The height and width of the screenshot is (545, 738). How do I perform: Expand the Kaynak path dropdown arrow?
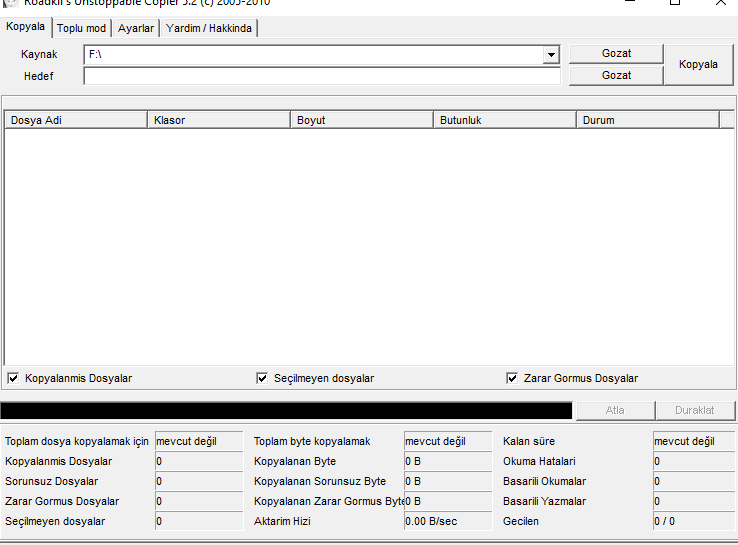(551, 55)
